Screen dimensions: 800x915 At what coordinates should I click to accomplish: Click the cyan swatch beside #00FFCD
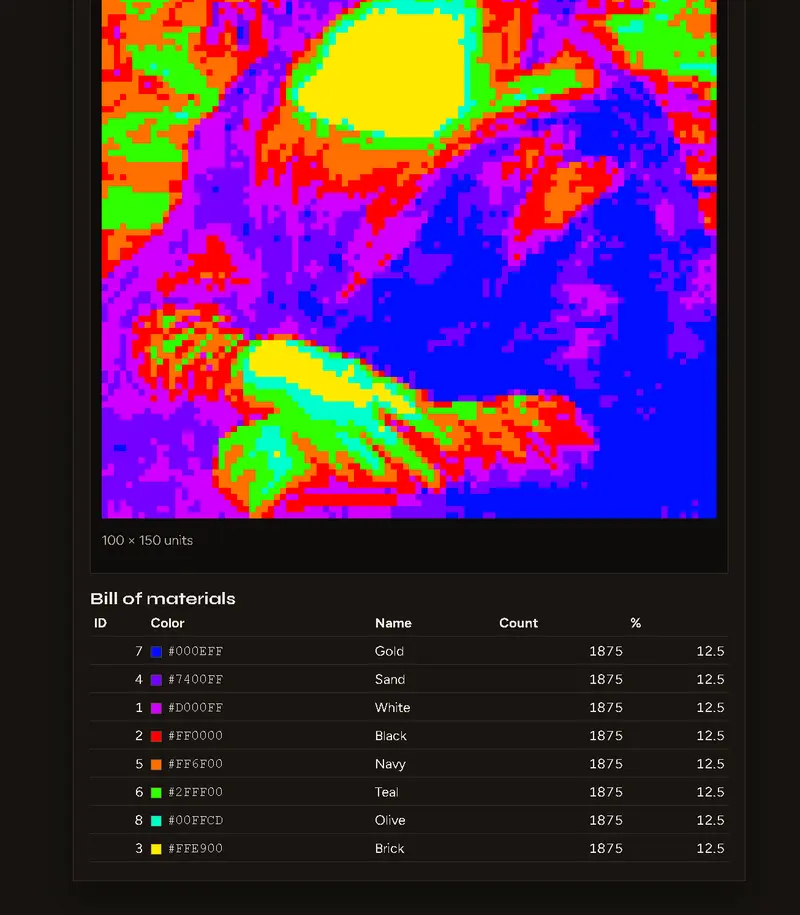[x=156, y=820]
